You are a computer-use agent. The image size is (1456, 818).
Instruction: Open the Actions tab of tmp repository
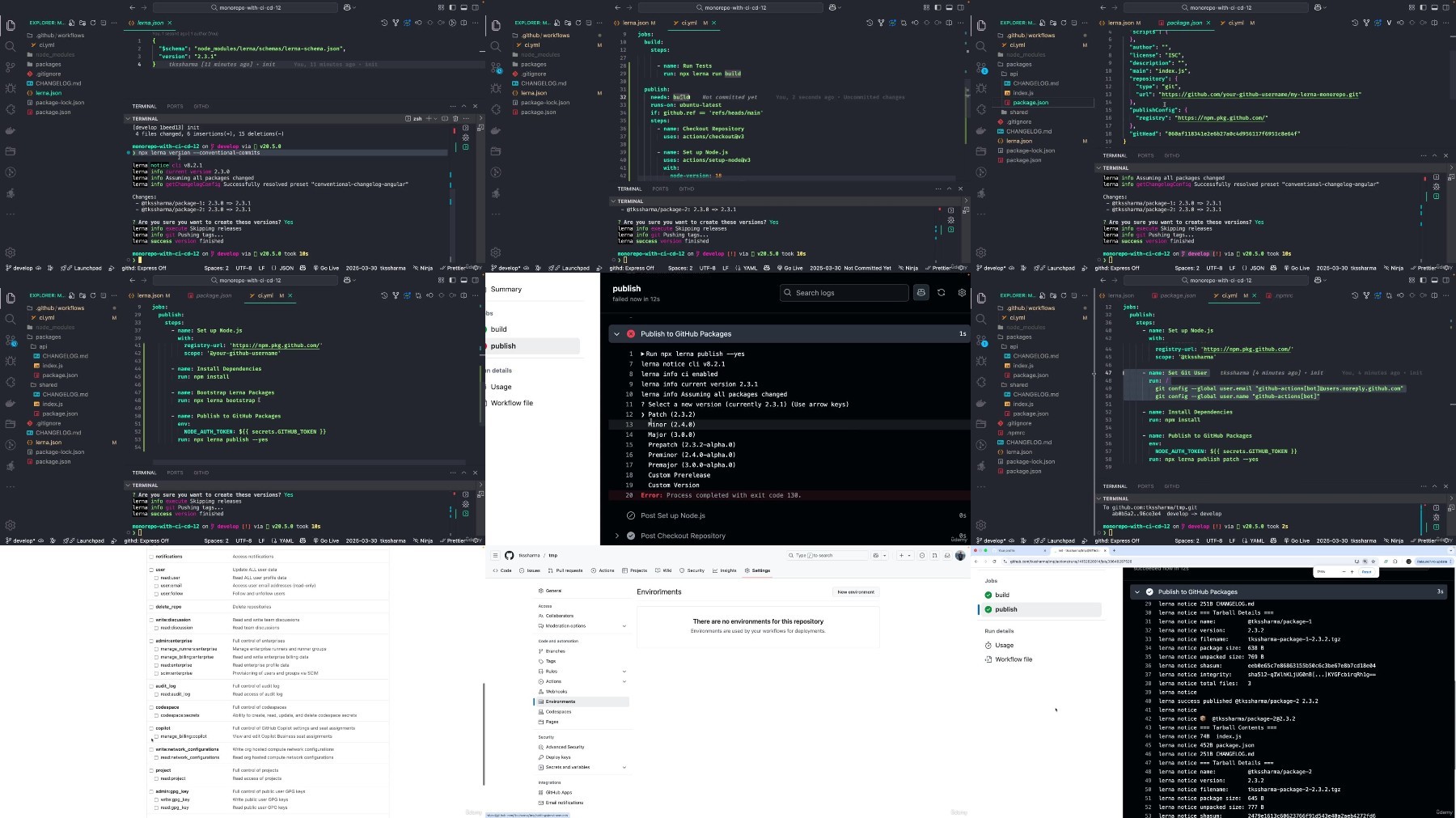(603, 571)
